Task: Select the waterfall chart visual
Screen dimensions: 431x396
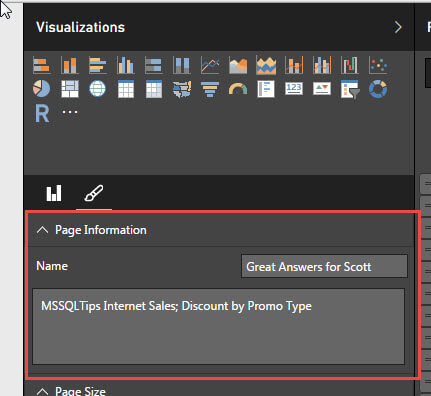Action: pos(350,65)
